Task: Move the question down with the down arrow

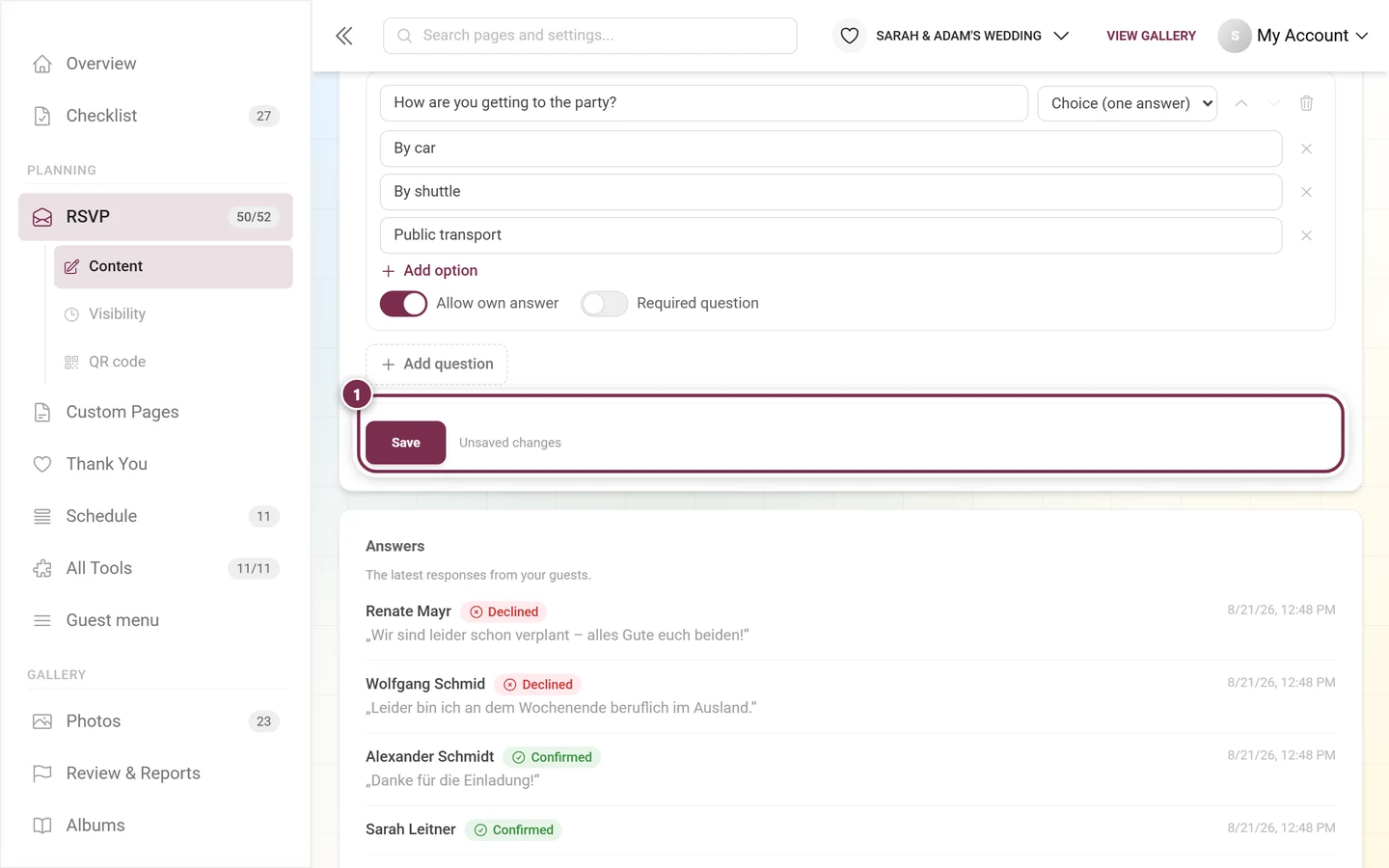Action: click(1273, 103)
